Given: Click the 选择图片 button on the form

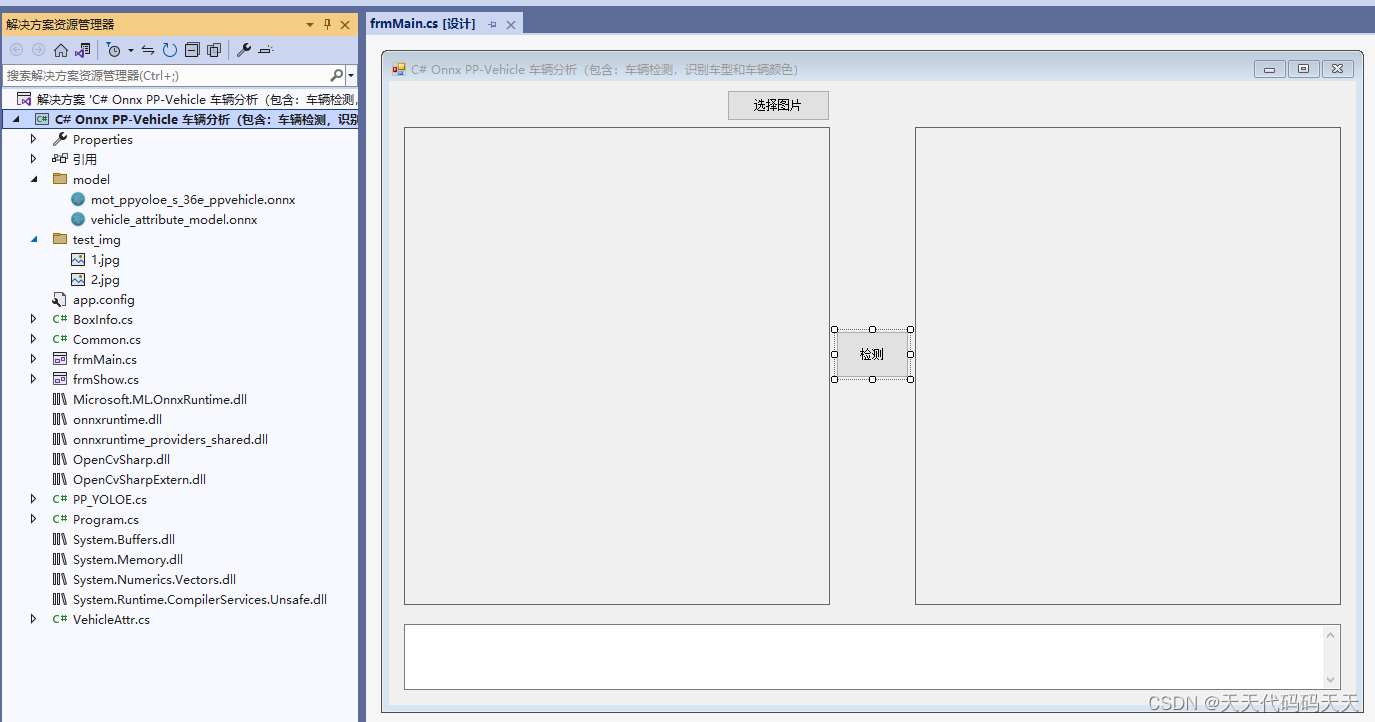Looking at the screenshot, I should pyautogui.click(x=778, y=105).
